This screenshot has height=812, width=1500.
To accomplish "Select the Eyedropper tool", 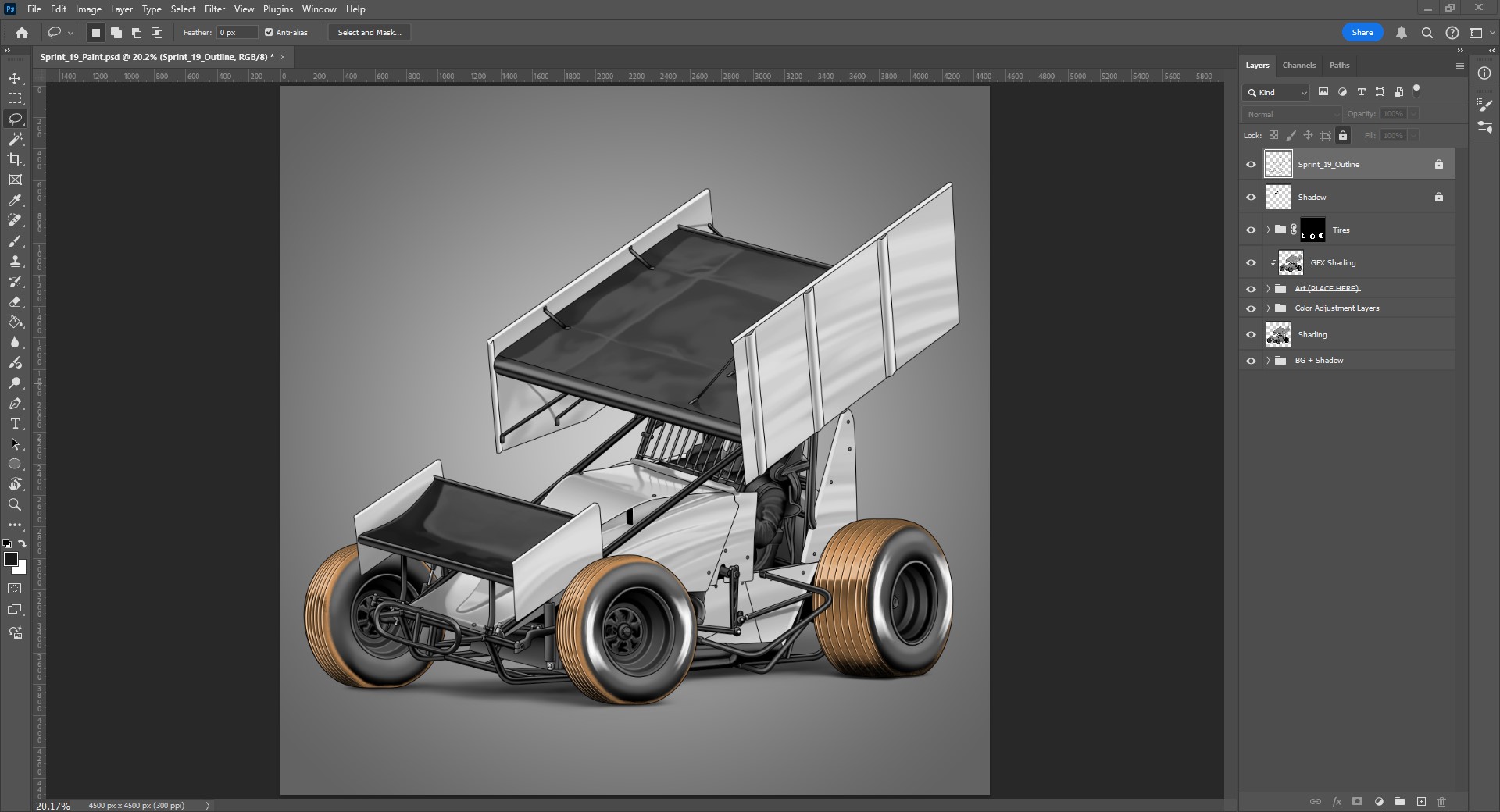I will [x=15, y=201].
